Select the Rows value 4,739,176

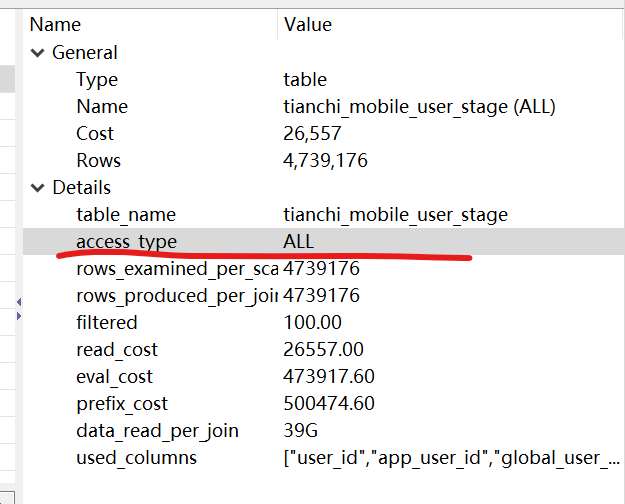(x=325, y=161)
